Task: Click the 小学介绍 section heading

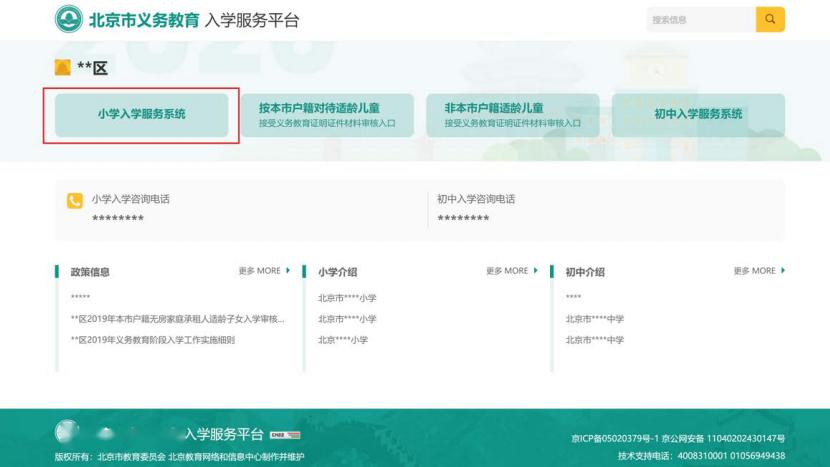Action: (x=338, y=272)
